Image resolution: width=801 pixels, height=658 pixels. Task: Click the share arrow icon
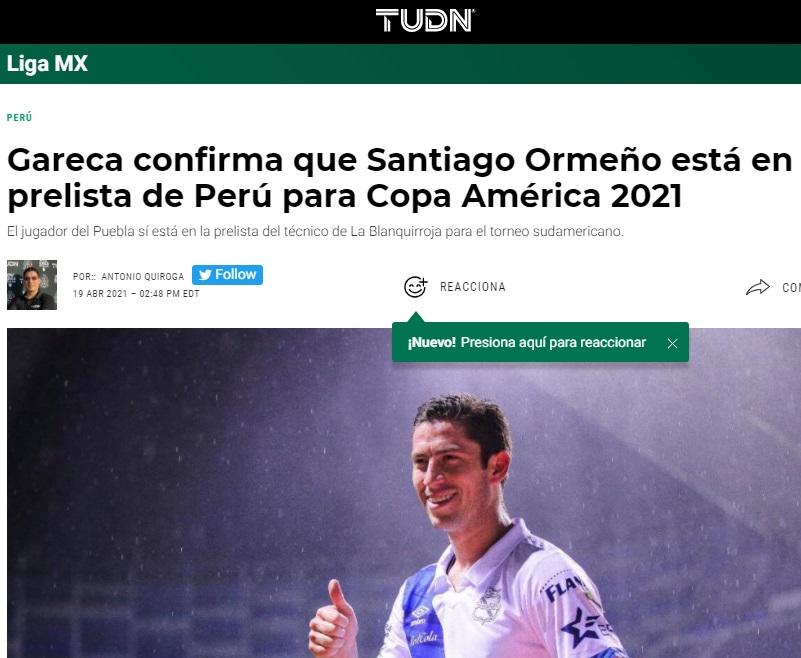tap(758, 287)
